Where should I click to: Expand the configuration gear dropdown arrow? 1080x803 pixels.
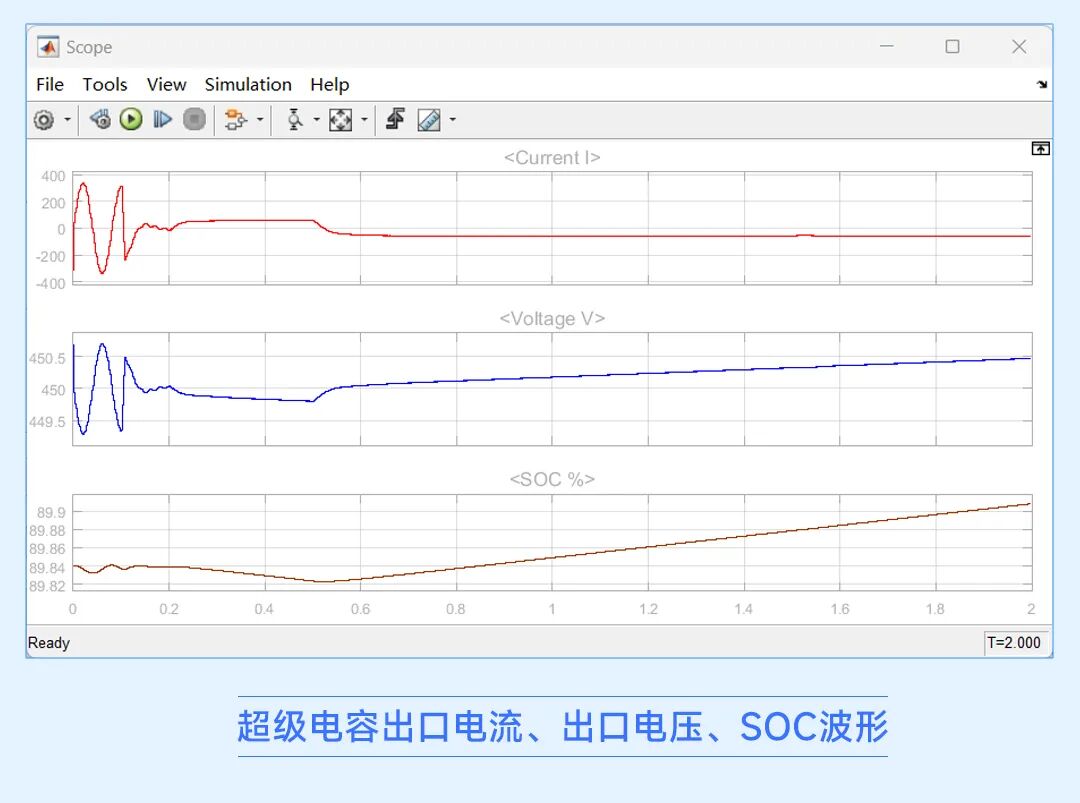point(68,120)
